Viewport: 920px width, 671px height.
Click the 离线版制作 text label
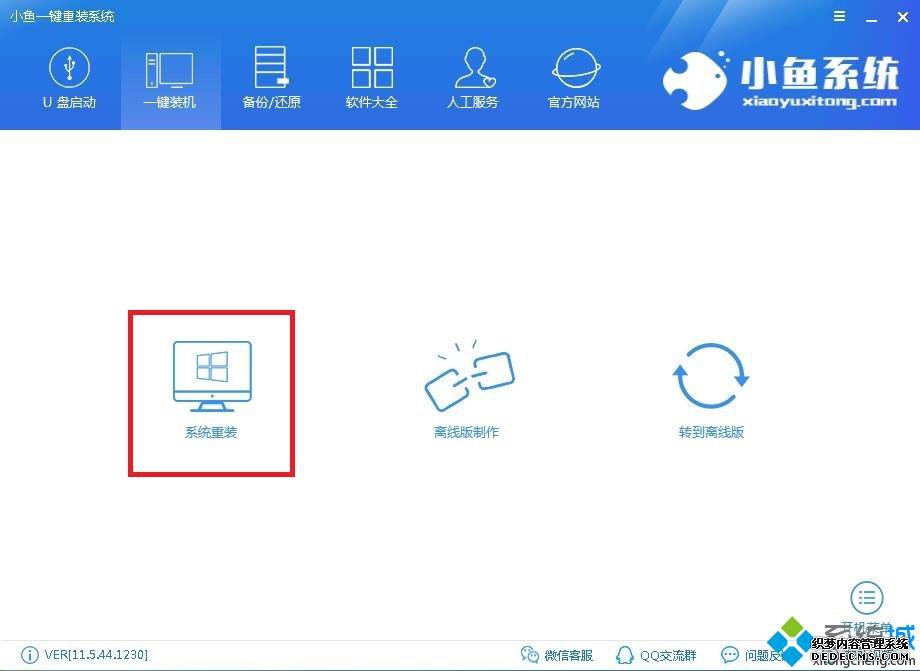click(466, 432)
